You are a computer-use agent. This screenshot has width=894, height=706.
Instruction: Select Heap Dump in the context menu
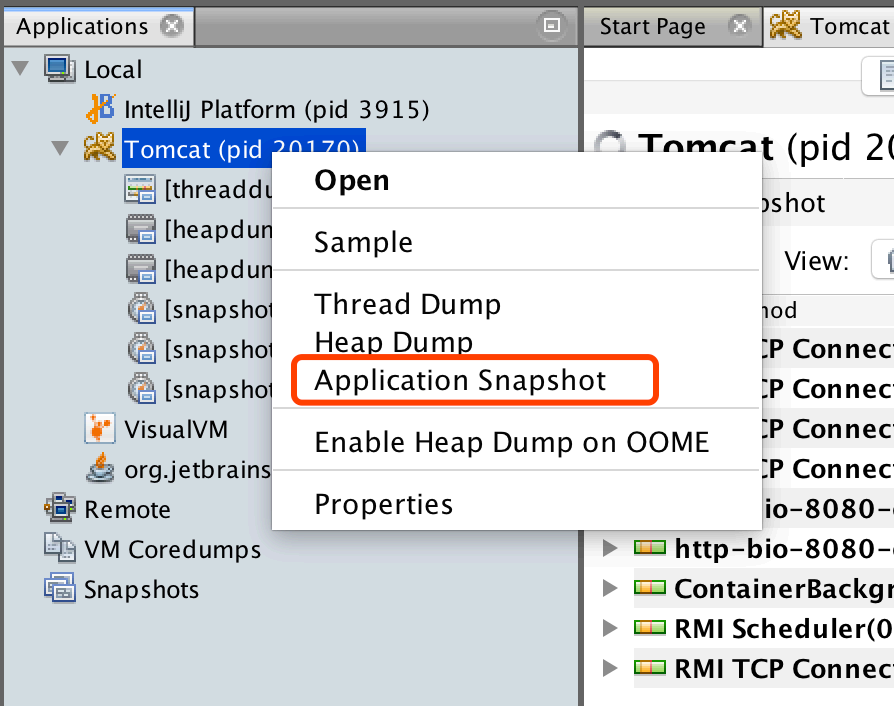click(517, 342)
